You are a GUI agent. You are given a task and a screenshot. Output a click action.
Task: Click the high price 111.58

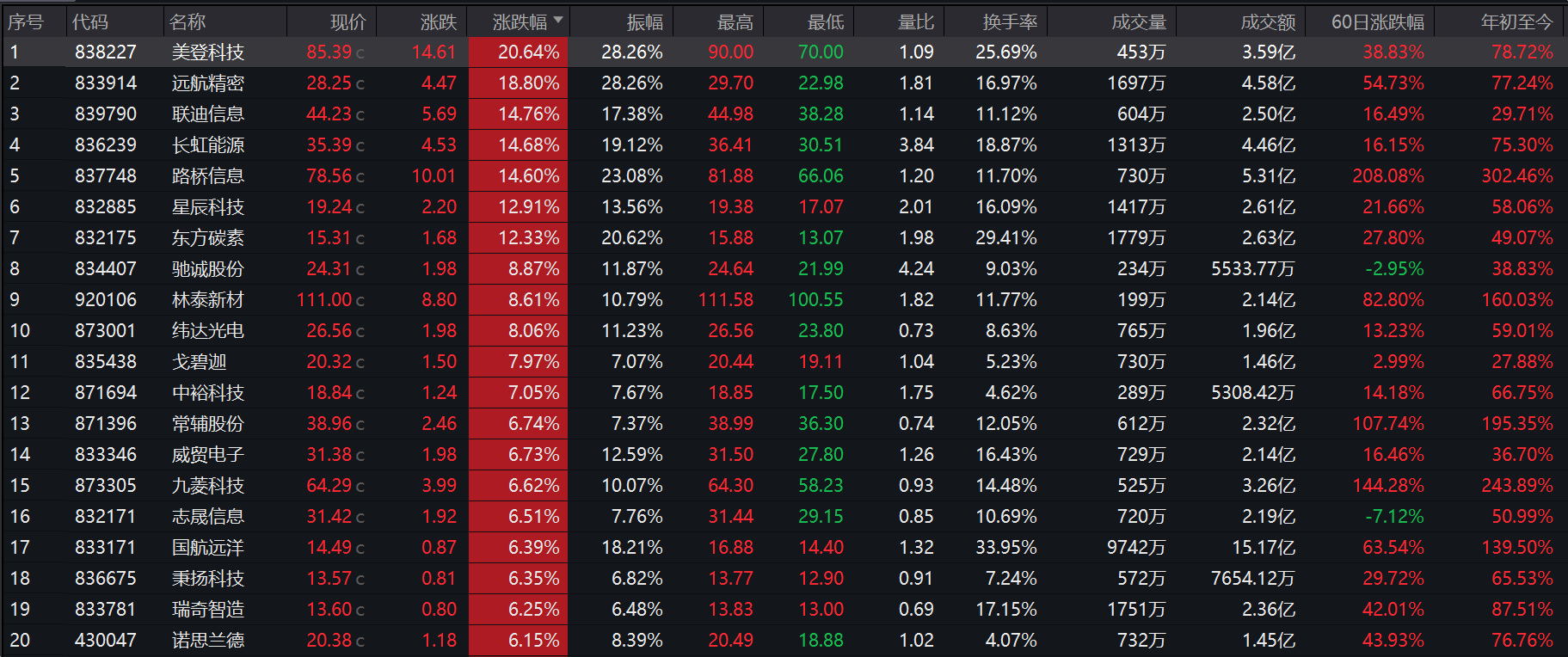tap(726, 300)
